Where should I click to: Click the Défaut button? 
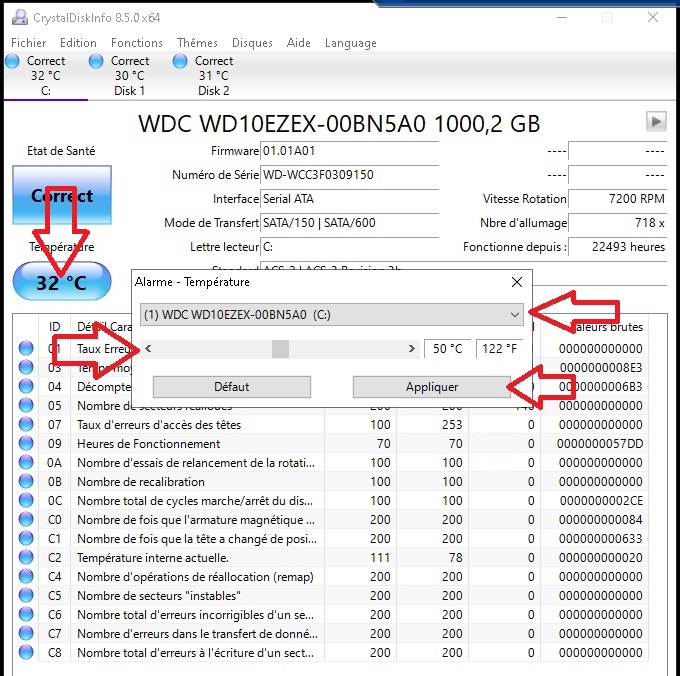[x=232, y=387]
